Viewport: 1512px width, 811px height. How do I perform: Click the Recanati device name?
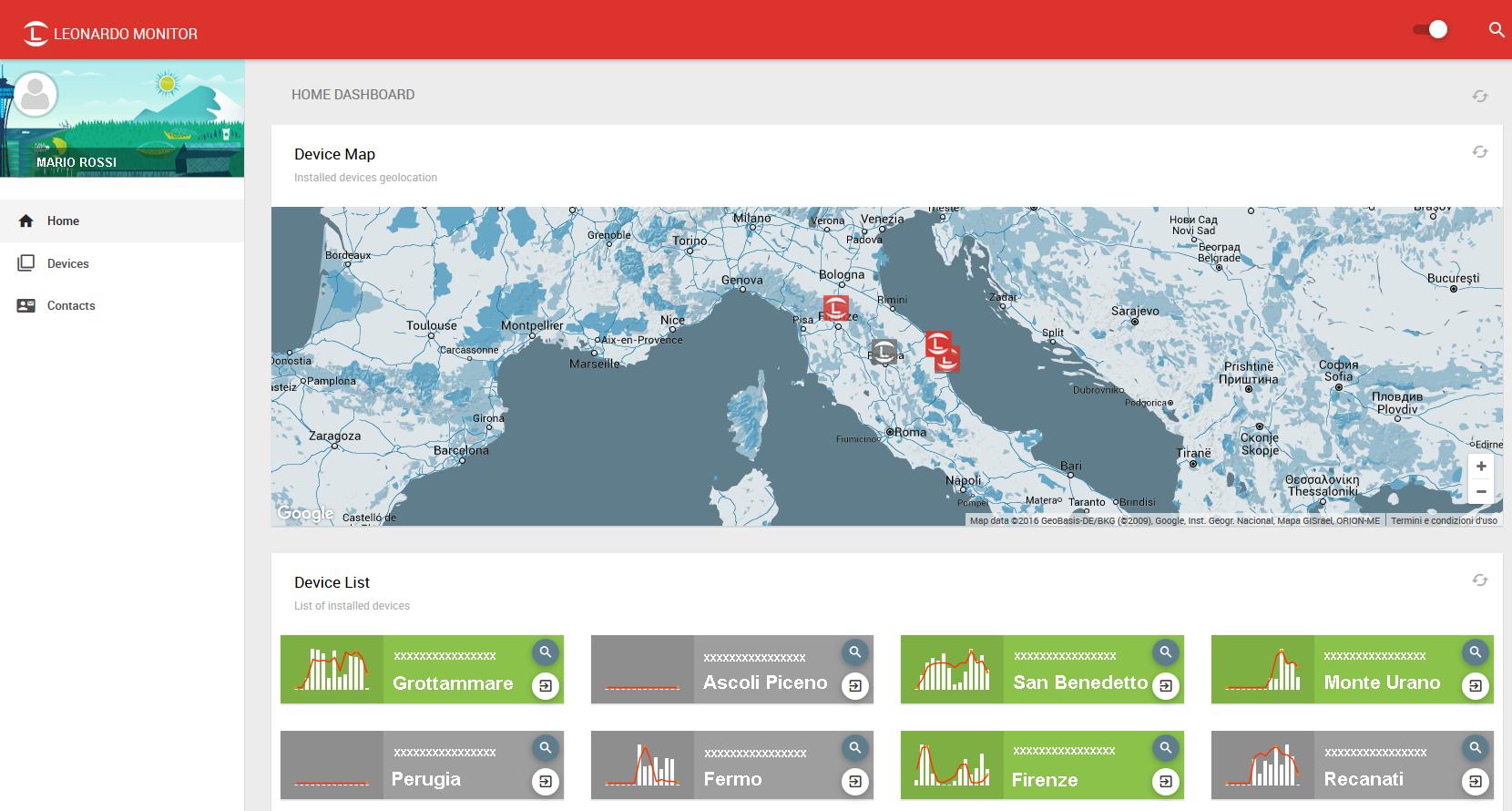(1364, 779)
